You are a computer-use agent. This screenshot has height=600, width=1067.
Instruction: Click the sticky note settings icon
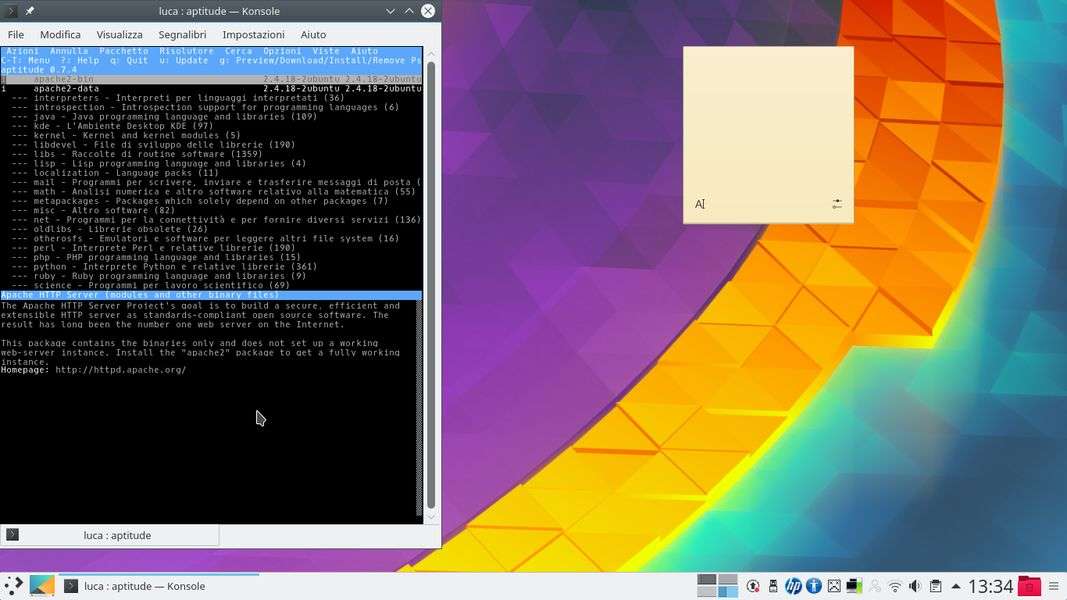[837, 204]
